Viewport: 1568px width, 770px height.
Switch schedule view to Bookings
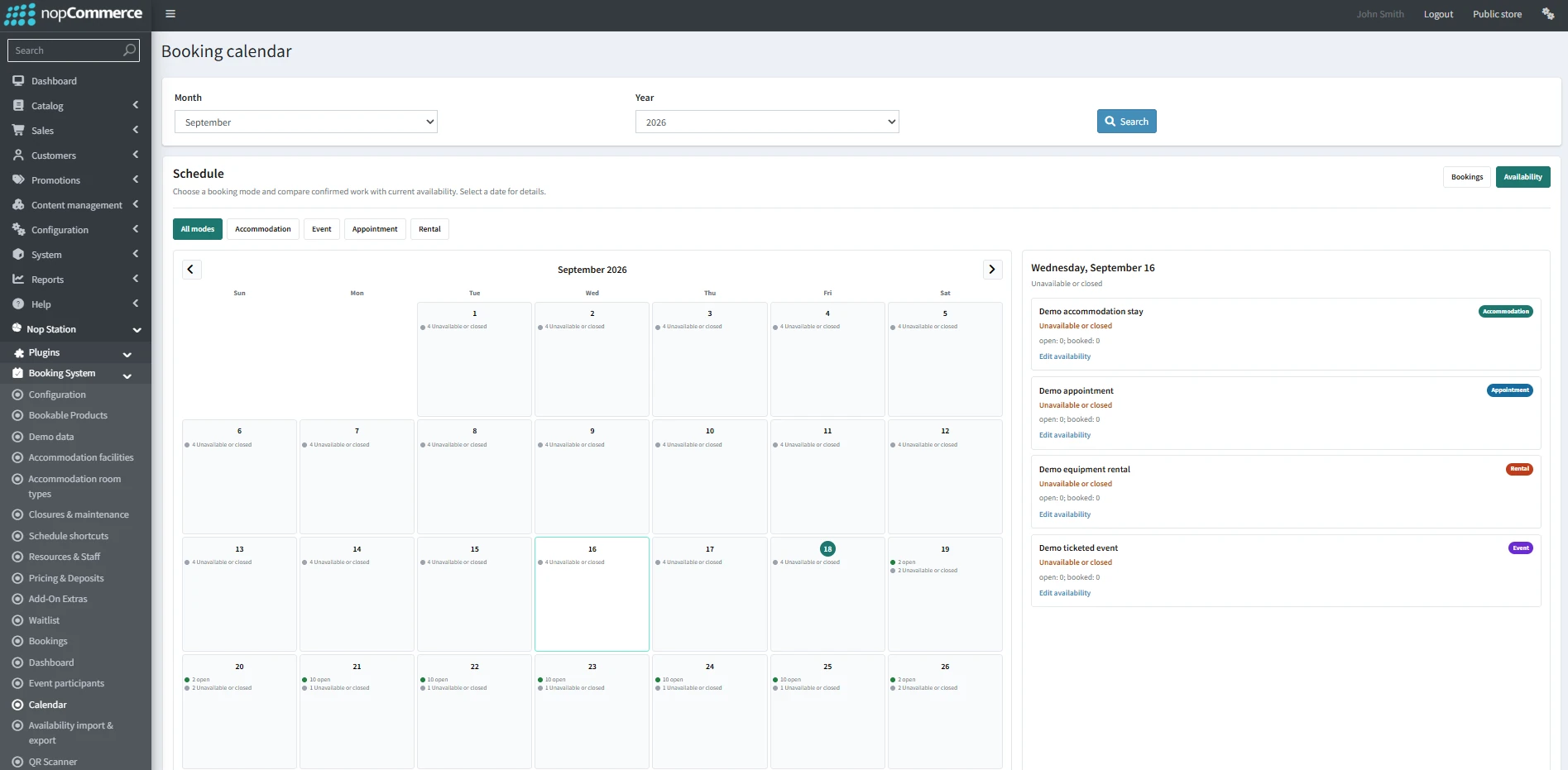[x=1467, y=177]
